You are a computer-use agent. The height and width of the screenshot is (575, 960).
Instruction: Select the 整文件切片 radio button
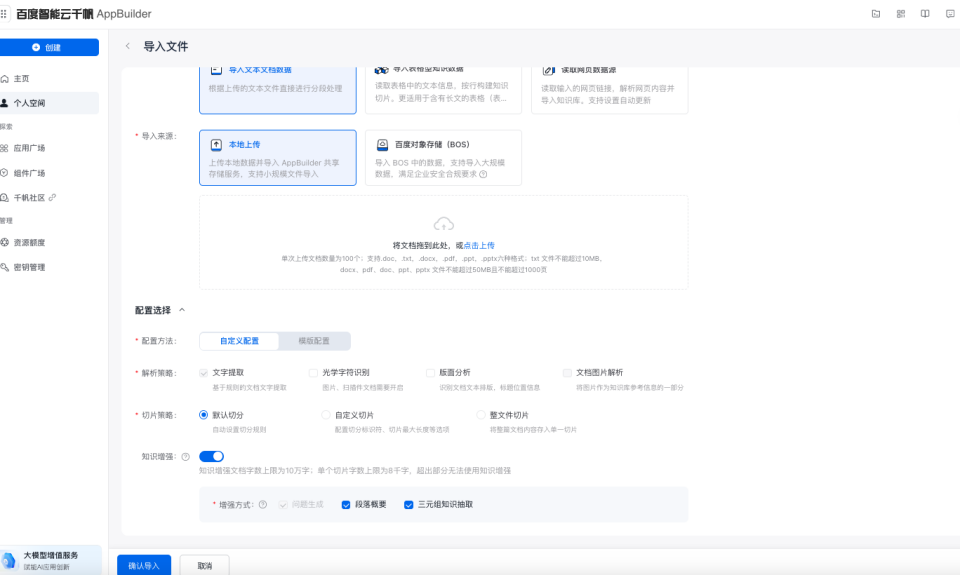coord(481,415)
